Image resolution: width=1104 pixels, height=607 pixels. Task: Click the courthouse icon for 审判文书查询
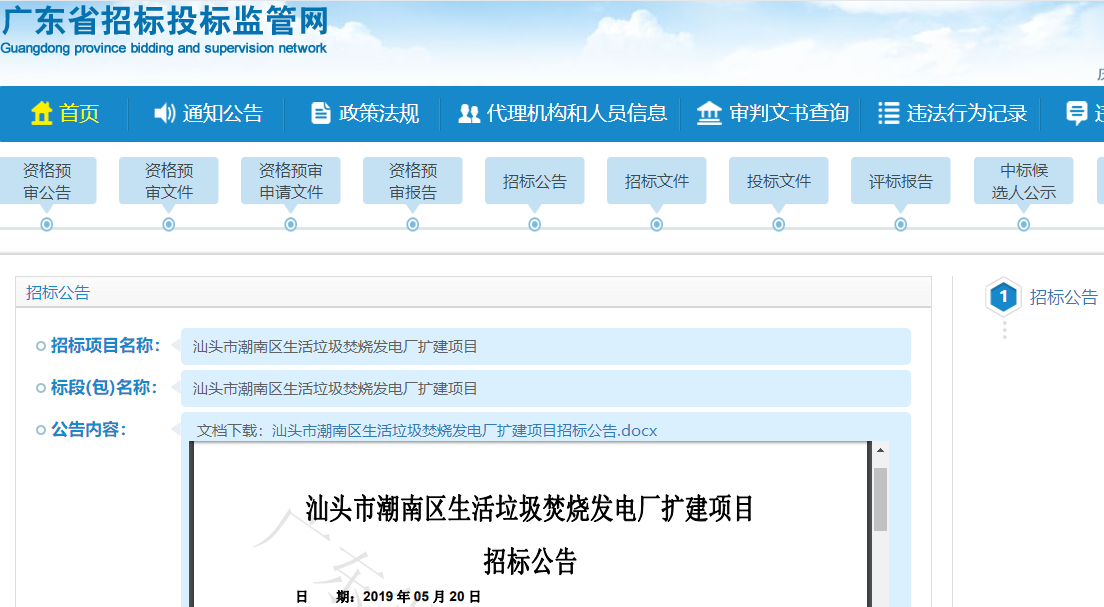[709, 114]
